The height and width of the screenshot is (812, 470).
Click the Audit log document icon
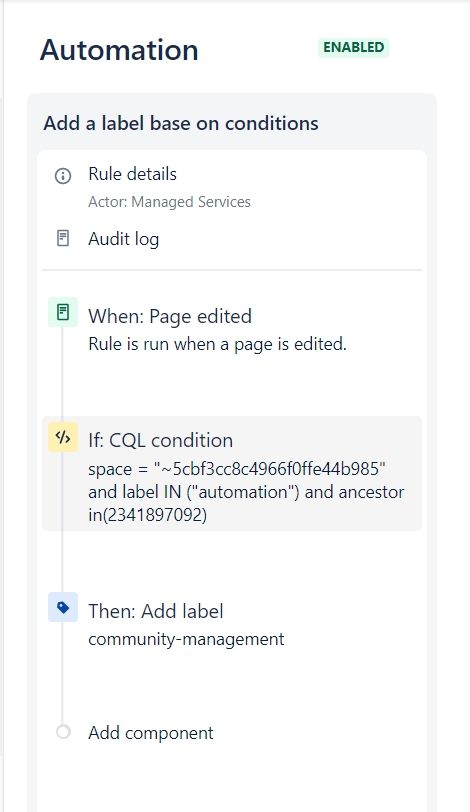[x=63, y=239]
